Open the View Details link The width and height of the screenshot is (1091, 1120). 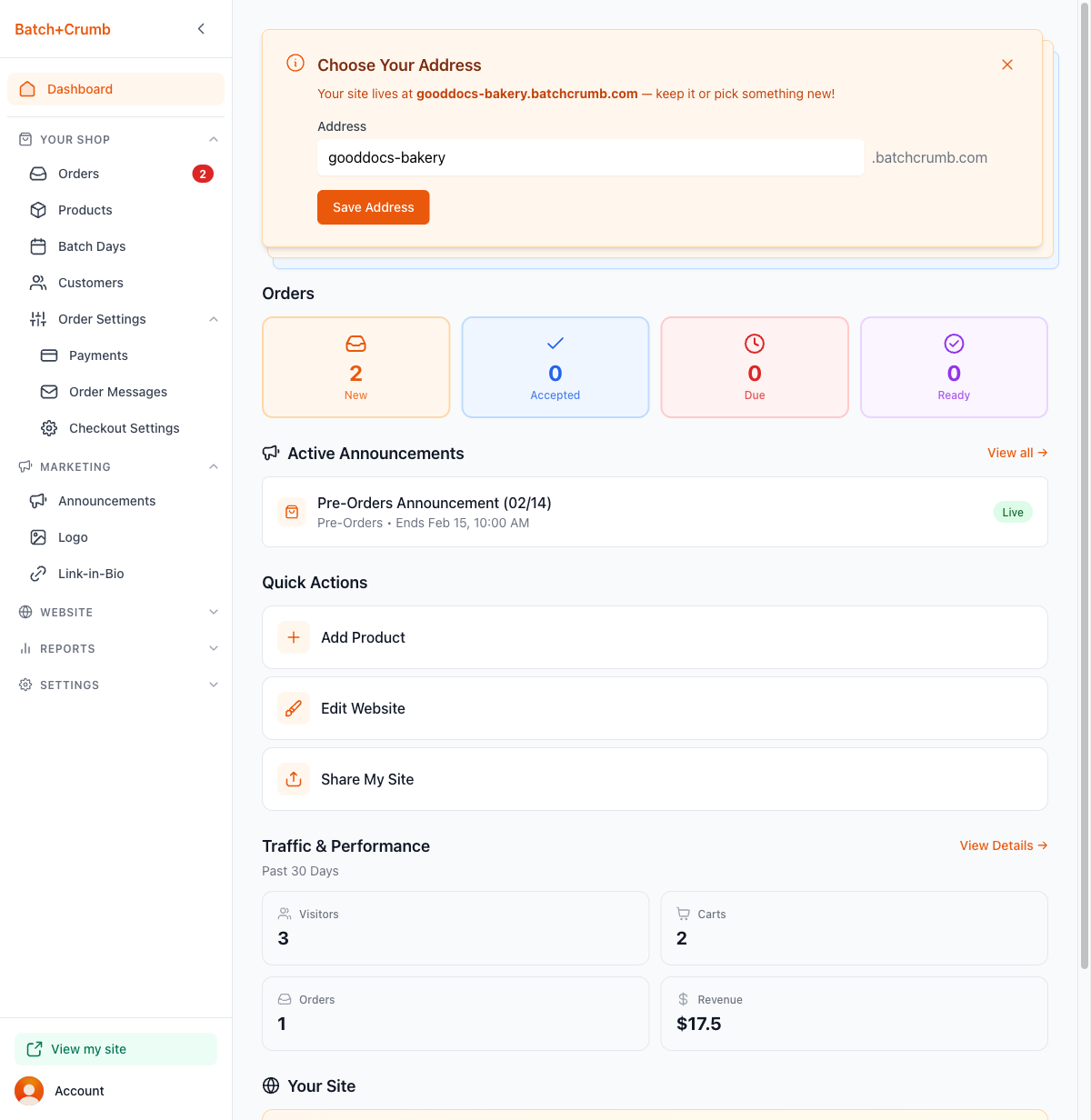pyautogui.click(x=1003, y=845)
